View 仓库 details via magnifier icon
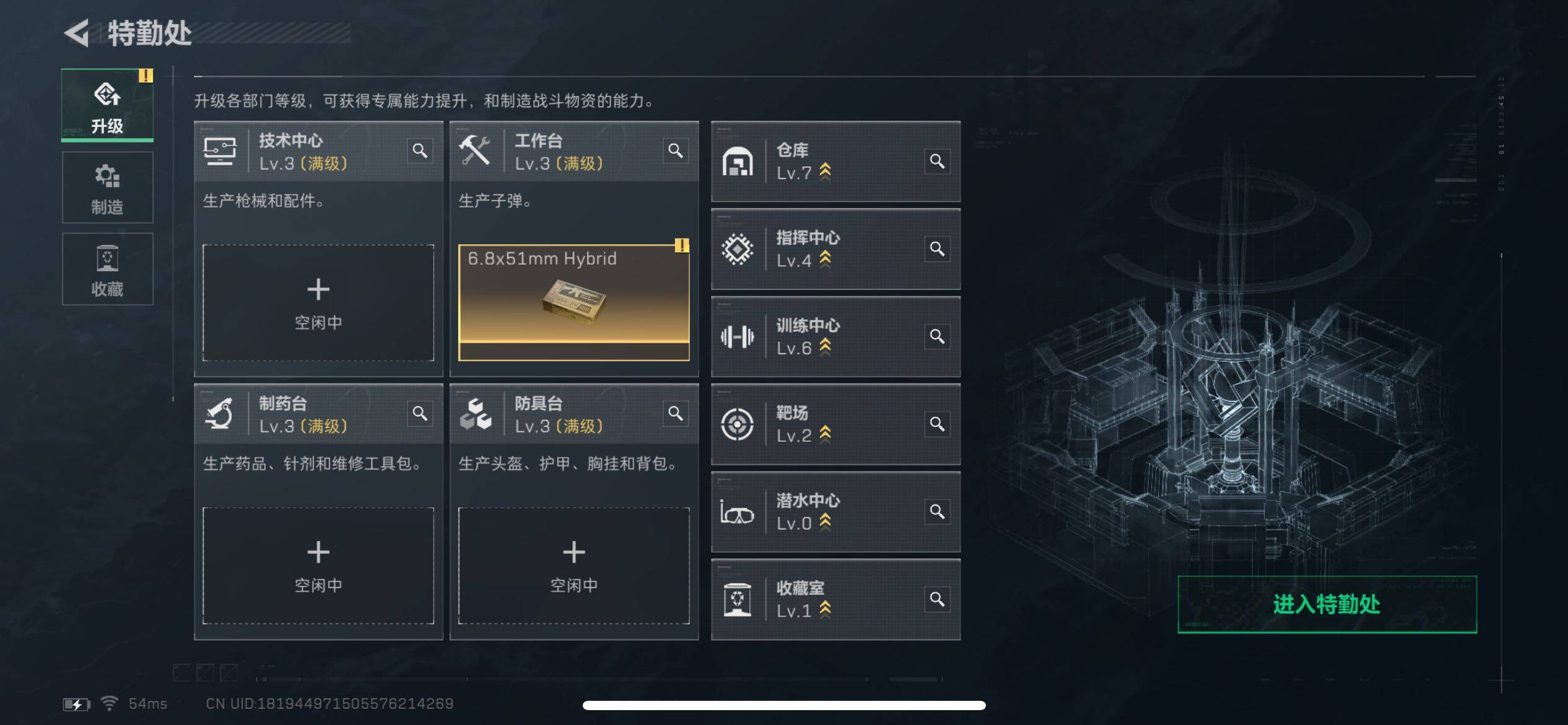 (x=937, y=161)
